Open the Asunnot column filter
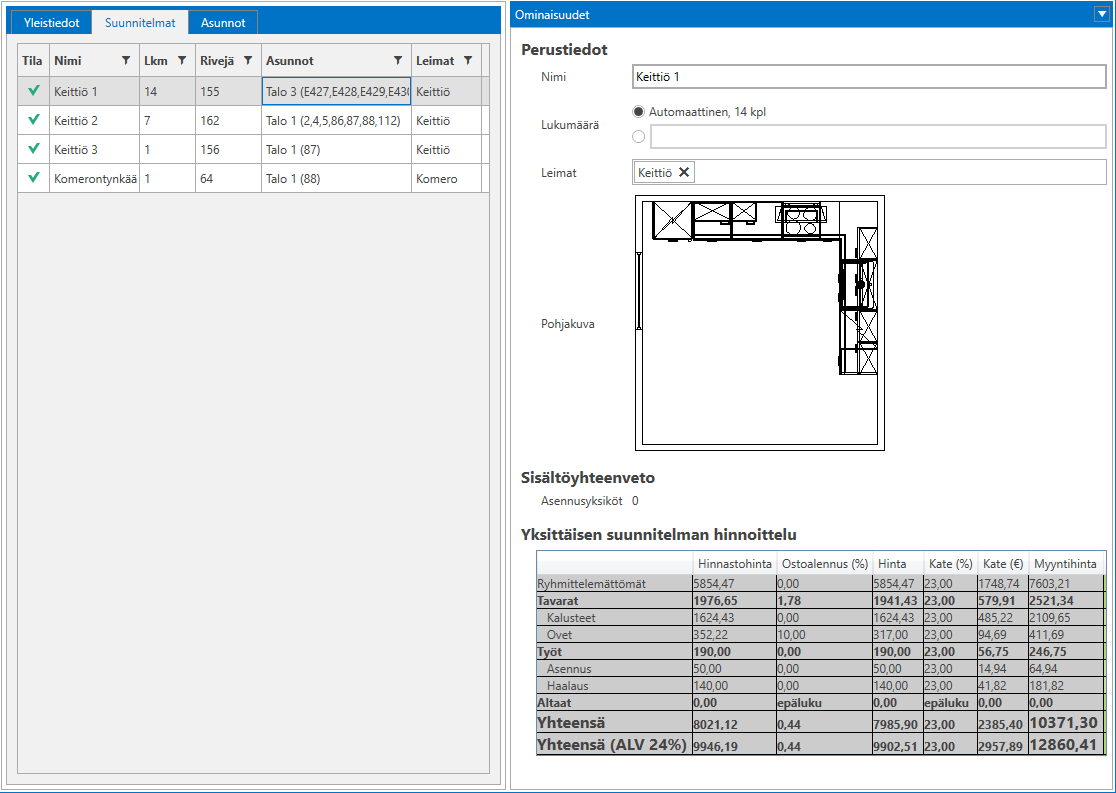The image size is (1116, 793). (399, 61)
